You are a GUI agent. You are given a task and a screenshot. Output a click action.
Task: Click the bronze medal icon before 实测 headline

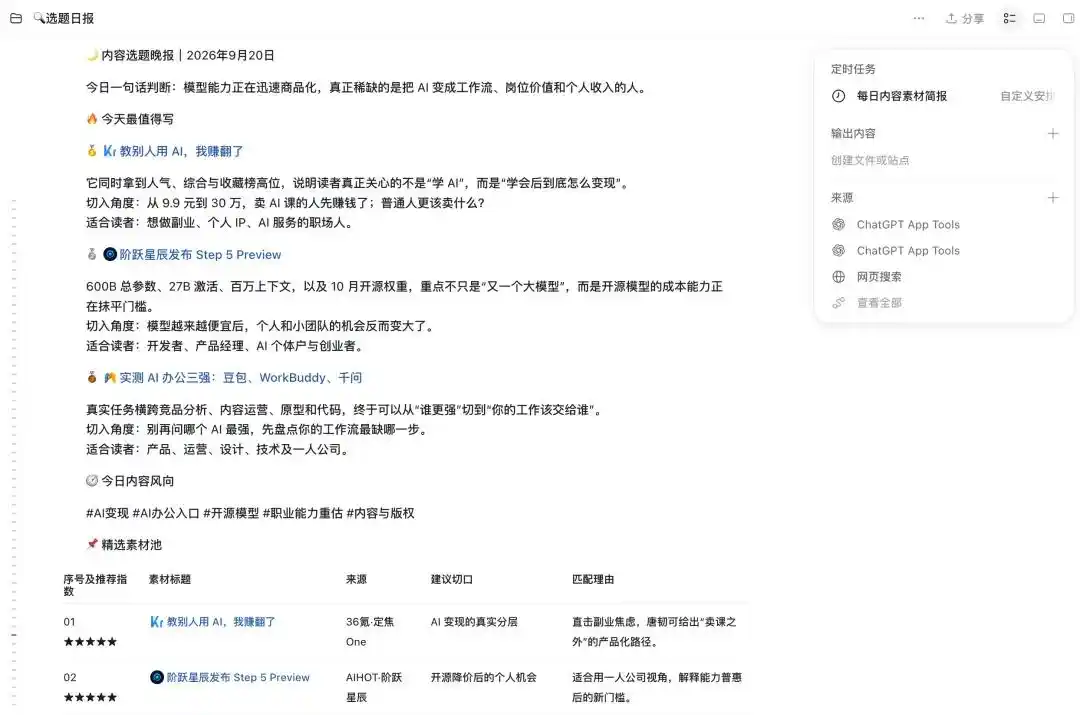point(92,377)
